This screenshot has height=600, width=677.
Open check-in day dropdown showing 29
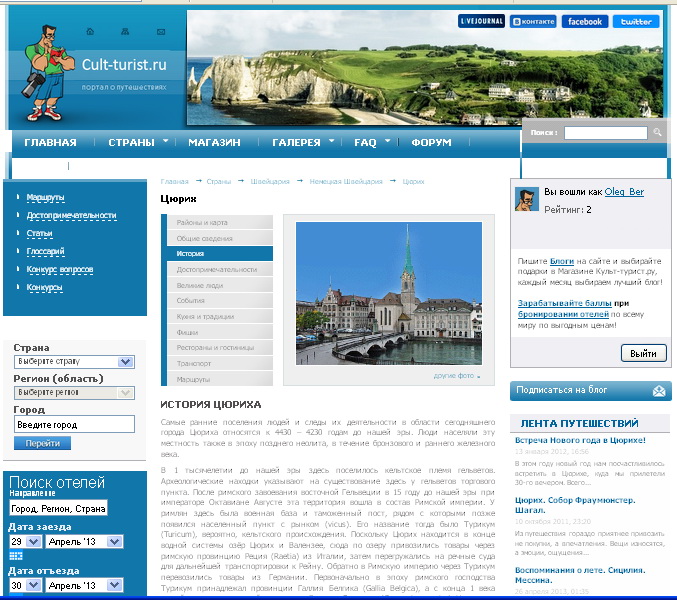(x=25, y=541)
